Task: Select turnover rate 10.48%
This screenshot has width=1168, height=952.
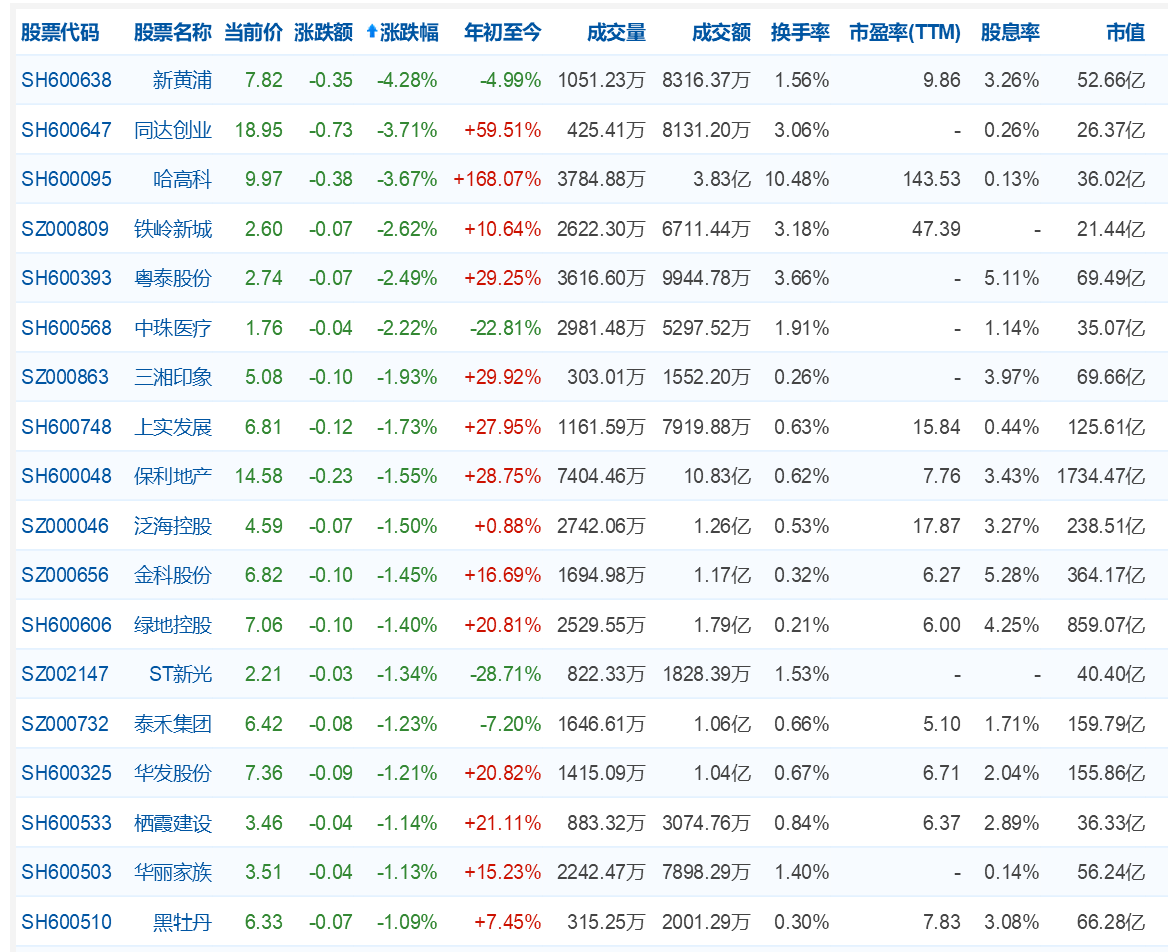Action: (x=797, y=179)
